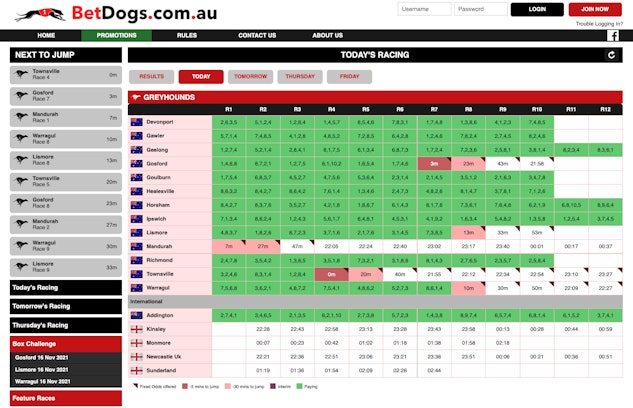Open Sunderland R7 cell showing 02:44
The image size is (633, 408).
pyautogui.click(x=434, y=370)
